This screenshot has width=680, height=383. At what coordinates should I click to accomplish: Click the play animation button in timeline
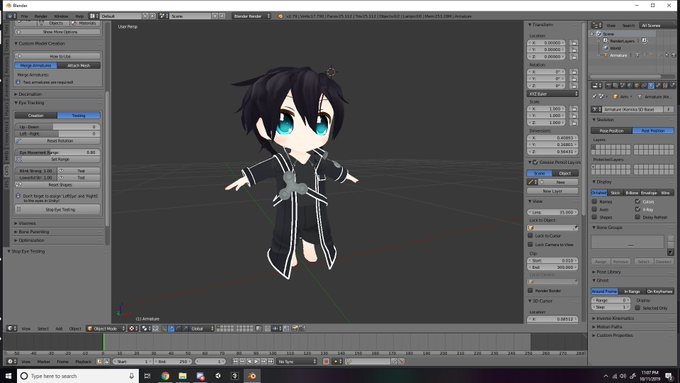click(x=256, y=361)
